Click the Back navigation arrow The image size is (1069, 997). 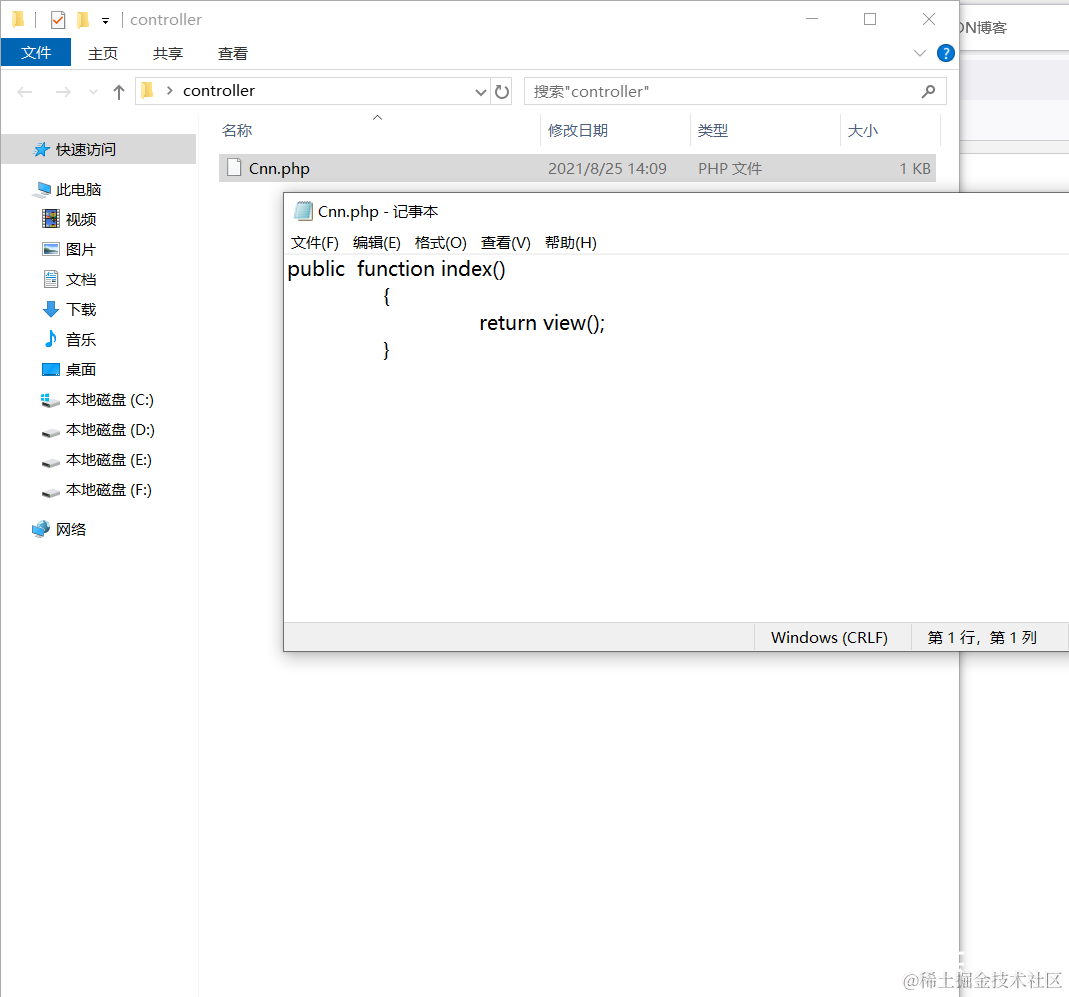[24, 91]
